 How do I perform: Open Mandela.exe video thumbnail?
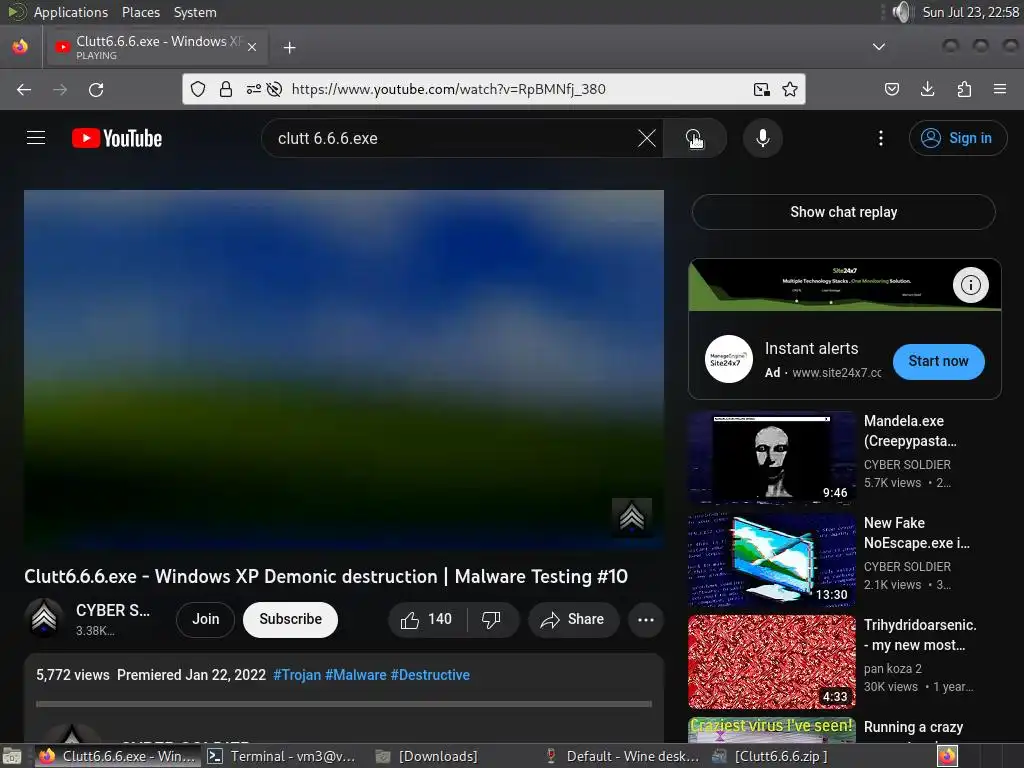(772, 456)
